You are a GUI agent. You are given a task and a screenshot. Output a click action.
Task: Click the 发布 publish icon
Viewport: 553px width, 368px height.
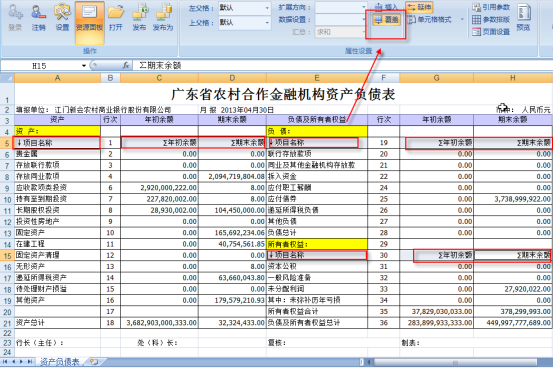(139, 18)
